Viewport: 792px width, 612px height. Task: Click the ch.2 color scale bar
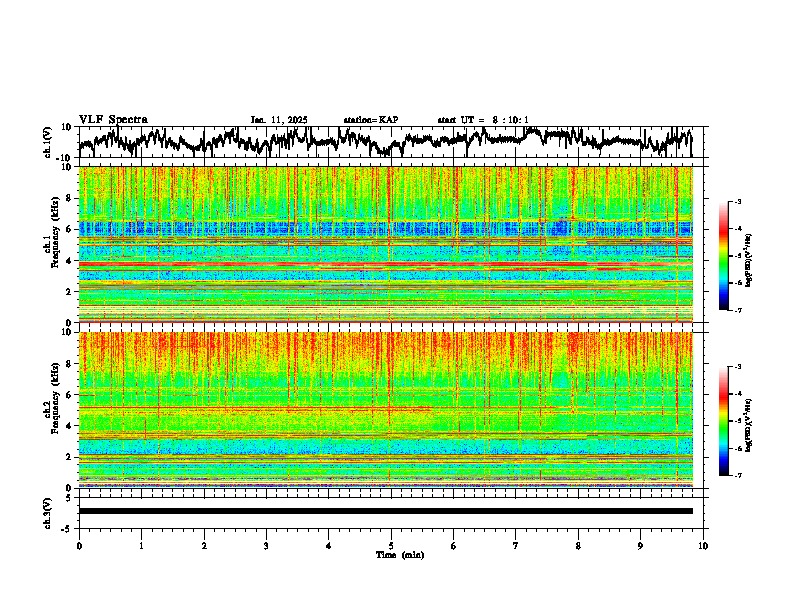point(724,421)
